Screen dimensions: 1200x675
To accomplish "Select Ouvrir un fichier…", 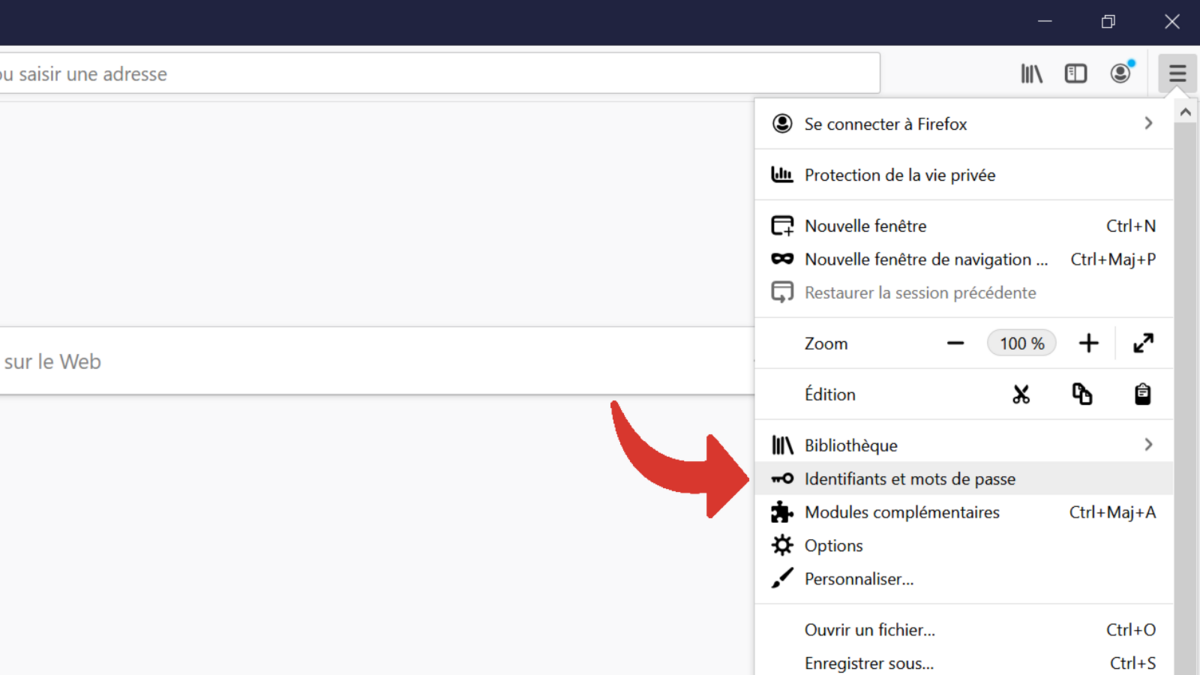I will [x=964, y=630].
